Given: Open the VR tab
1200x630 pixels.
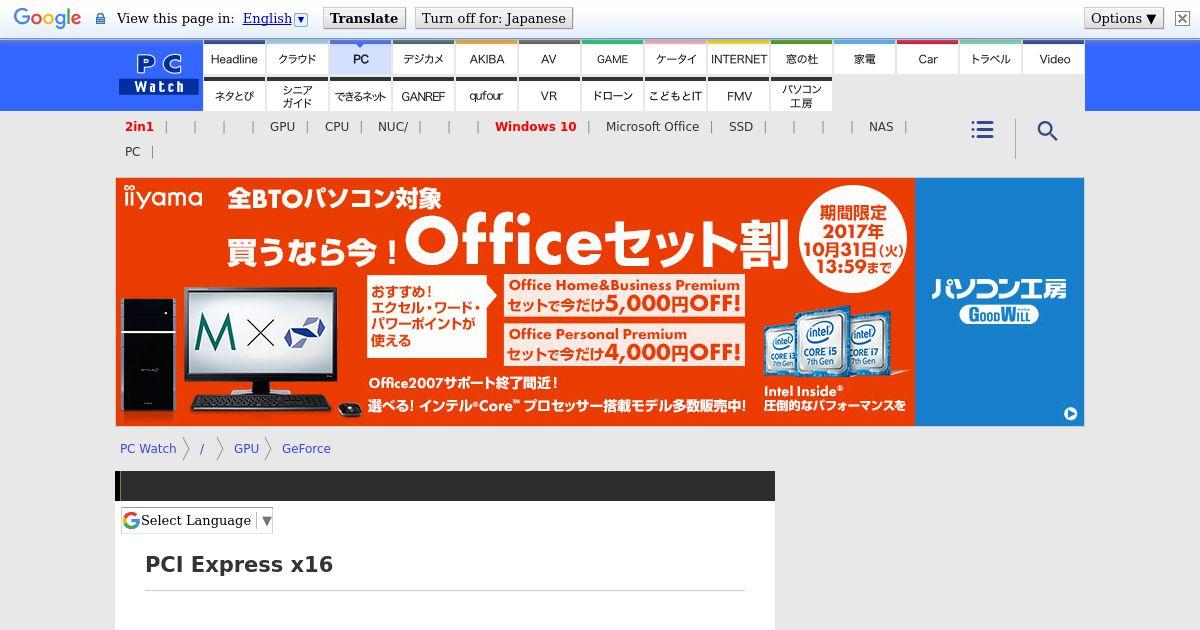Looking at the screenshot, I should 549,96.
